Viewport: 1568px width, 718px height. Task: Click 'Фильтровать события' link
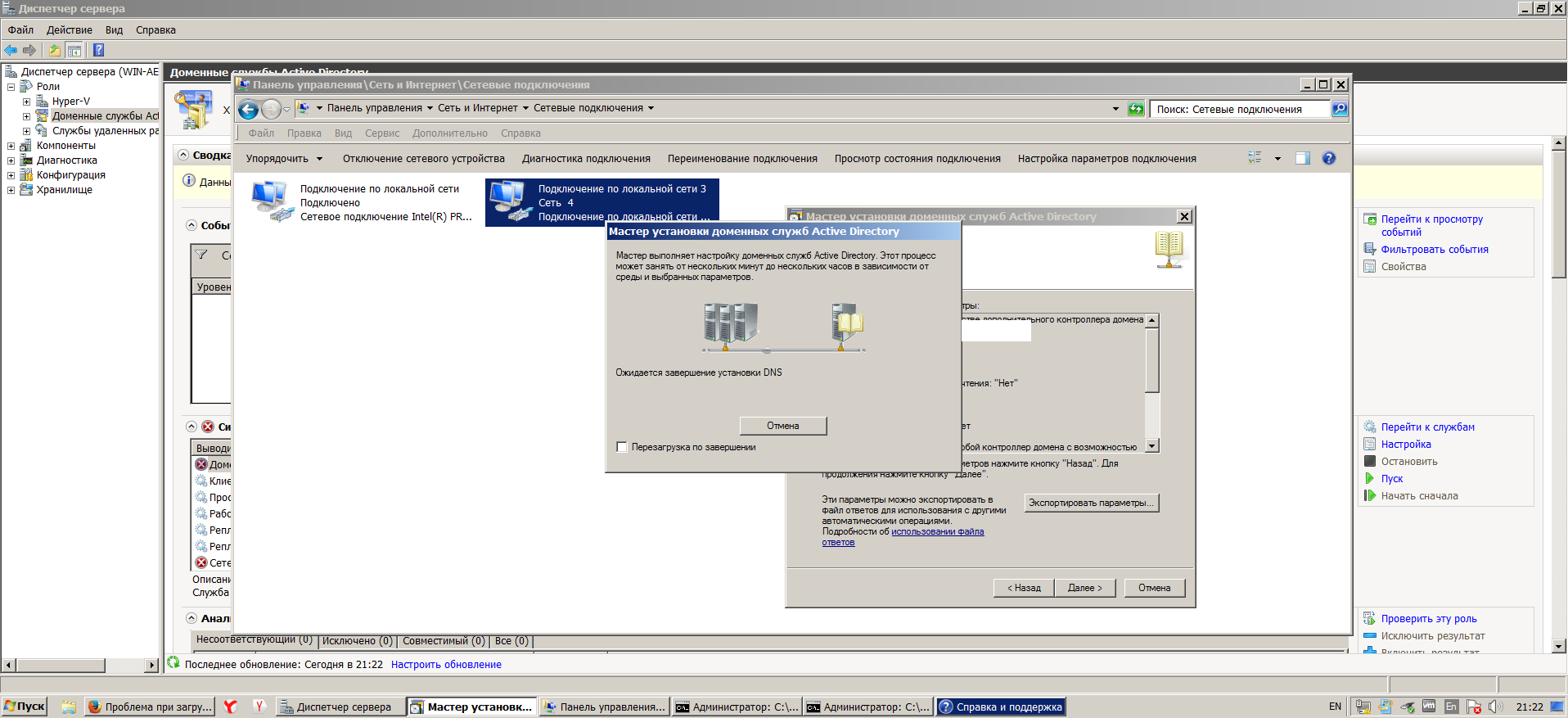pos(1435,250)
